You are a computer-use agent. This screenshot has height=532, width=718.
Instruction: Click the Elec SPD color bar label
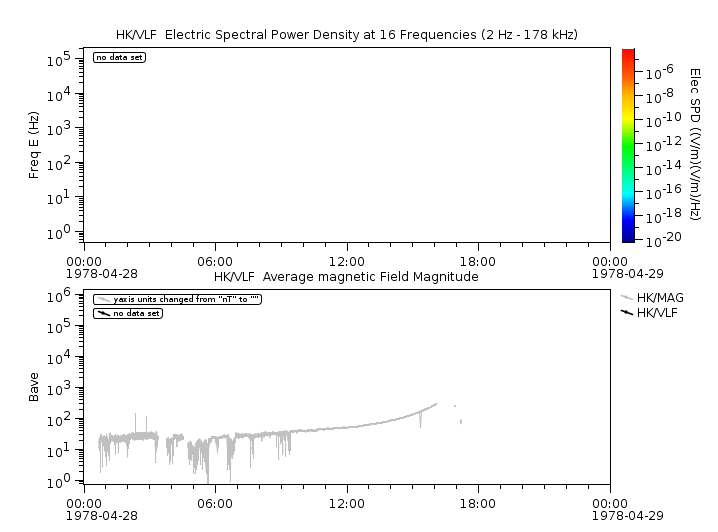click(694, 145)
